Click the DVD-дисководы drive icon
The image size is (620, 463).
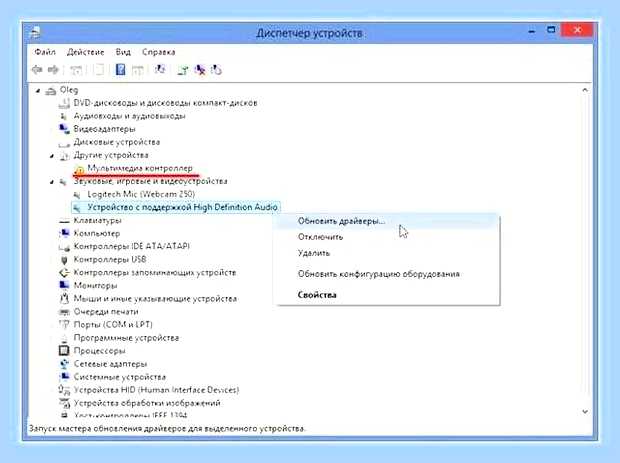(x=64, y=104)
